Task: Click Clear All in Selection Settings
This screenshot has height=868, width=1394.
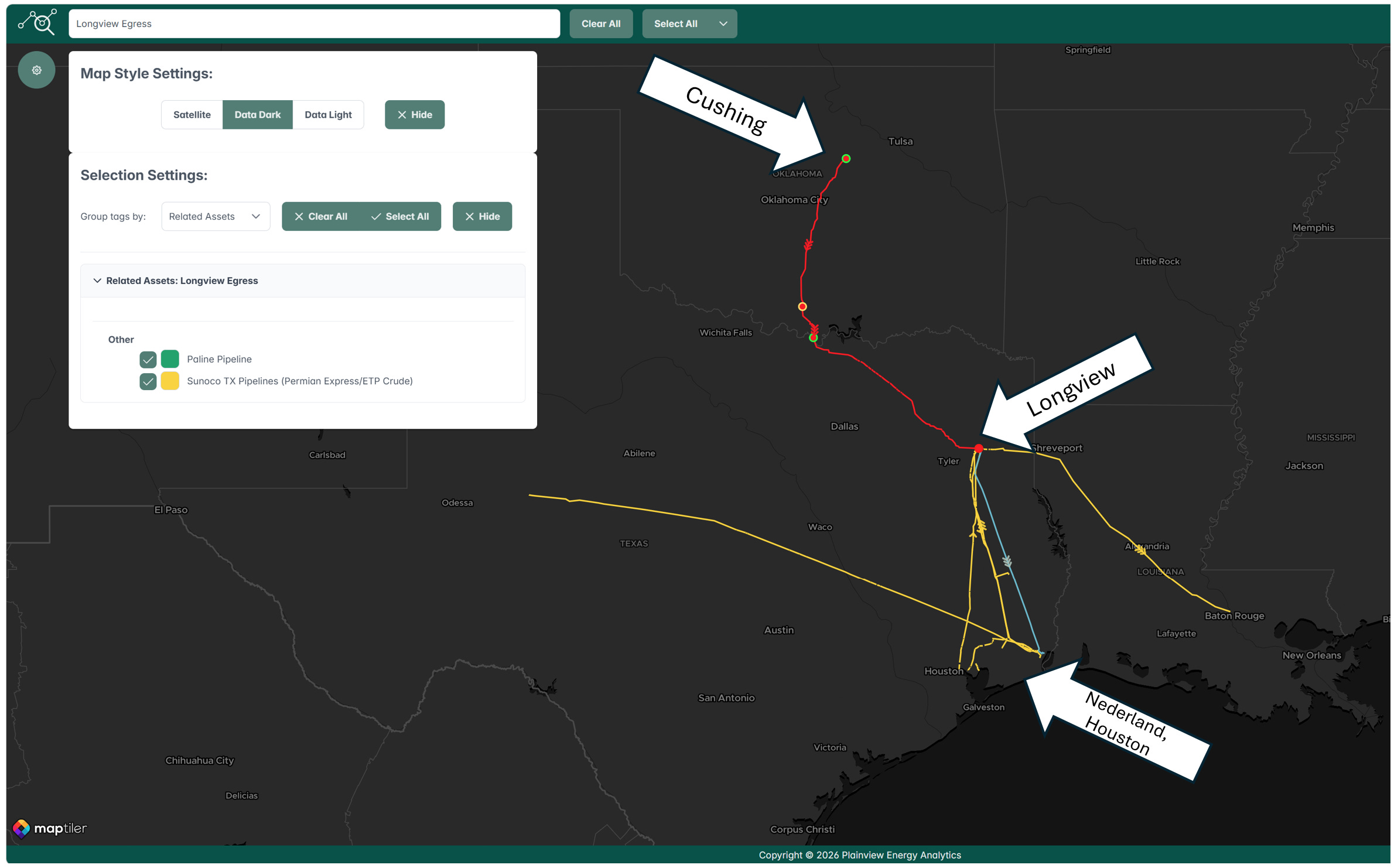Action: (x=320, y=217)
